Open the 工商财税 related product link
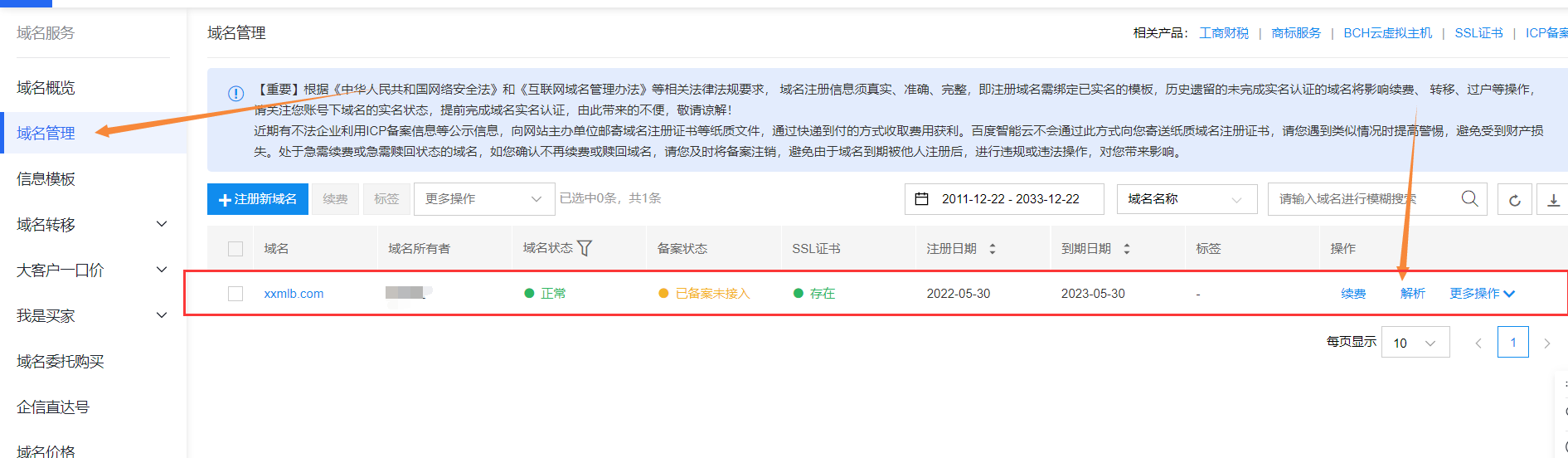This screenshot has width=1568, height=458. (1224, 33)
